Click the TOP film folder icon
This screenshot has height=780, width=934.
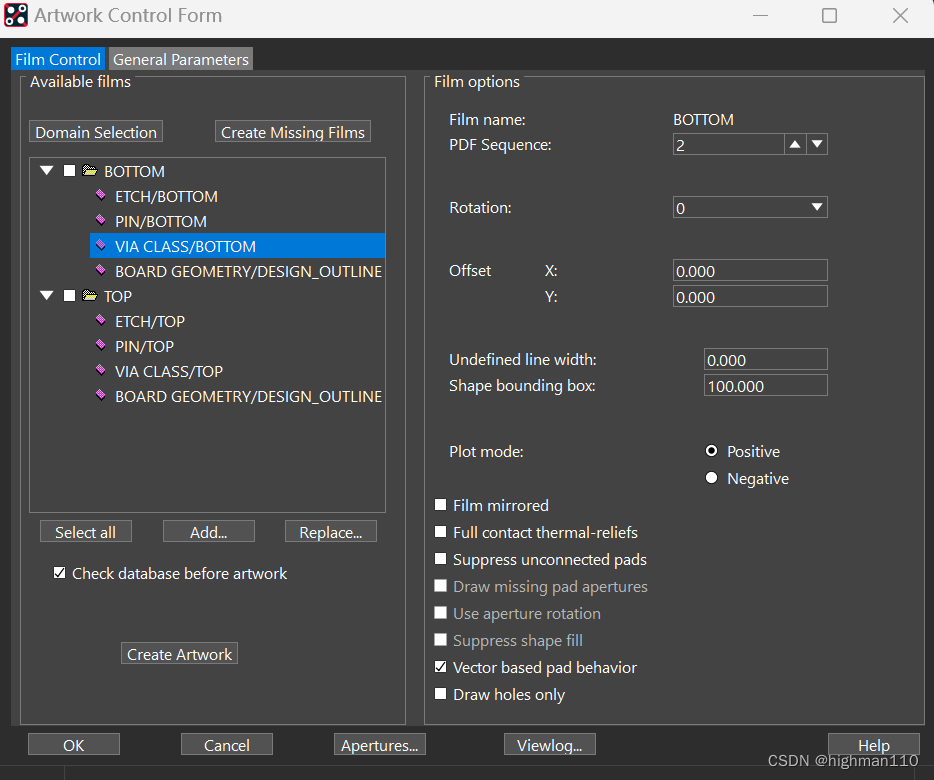tap(90, 296)
